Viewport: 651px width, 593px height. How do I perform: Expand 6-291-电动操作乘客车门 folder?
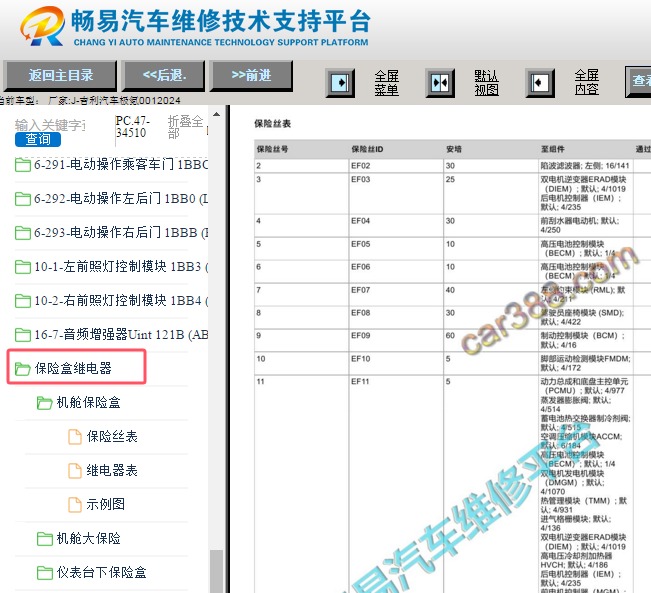pyautogui.click(x=120, y=165)
